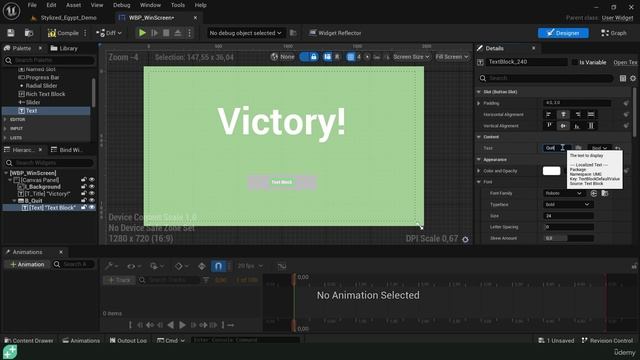Toggle visibility eye for B_Quit
Image resolution: width=640 pixels, height=360 pixels.
pos(92,200)
